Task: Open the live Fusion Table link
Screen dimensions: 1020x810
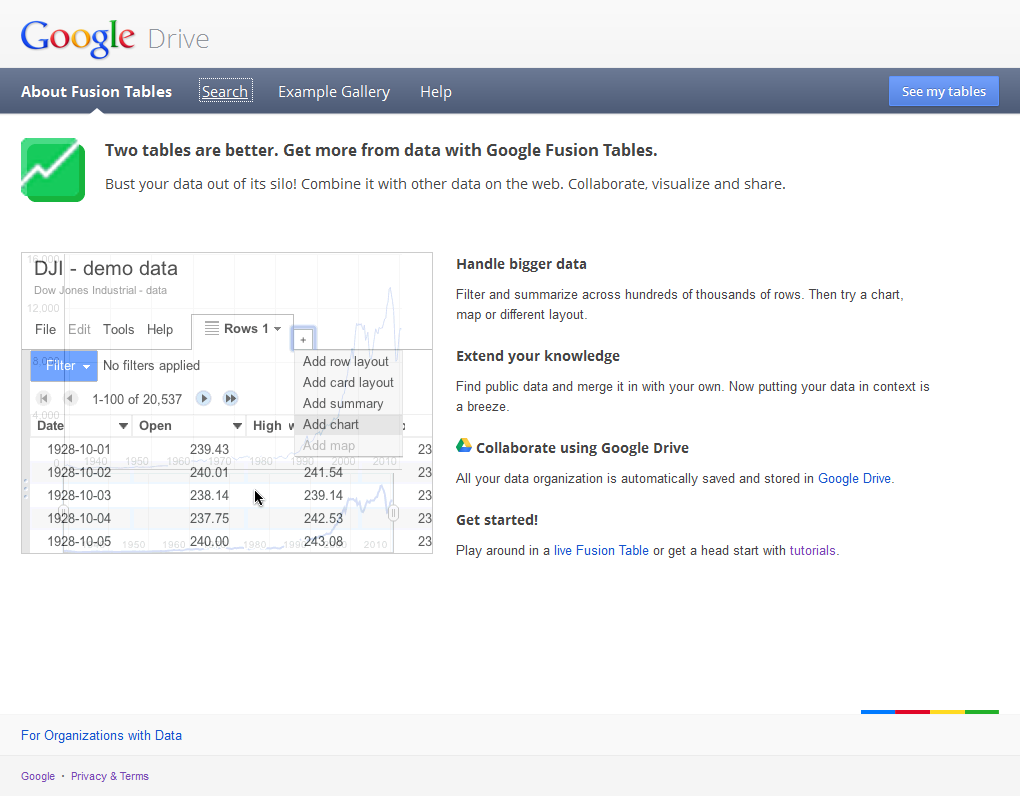Action: tap(601, 550)
